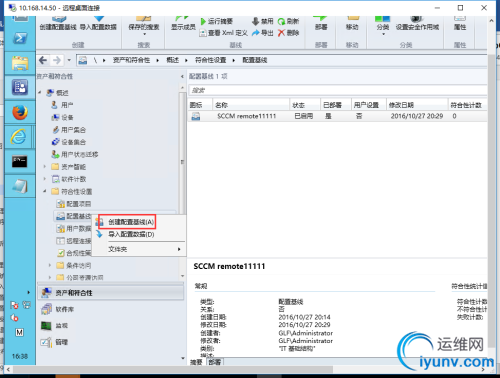Click the navigation tree scroll-down arrow
This screenshot has width=500, height=378.
coord(182,276)
